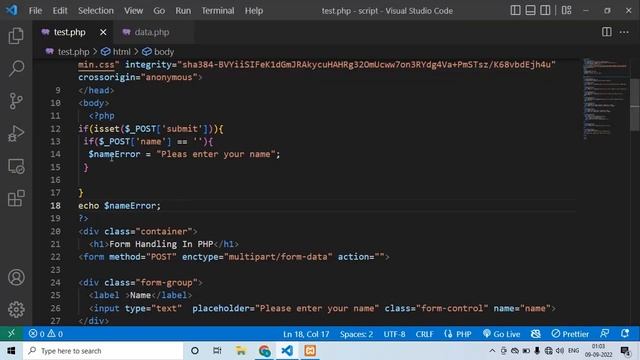Image resolution: width=640 pixels, height=360 pixels.
Task: Open the Remote Explorer view
Action: pyautogui.click(x=16, y=166)
